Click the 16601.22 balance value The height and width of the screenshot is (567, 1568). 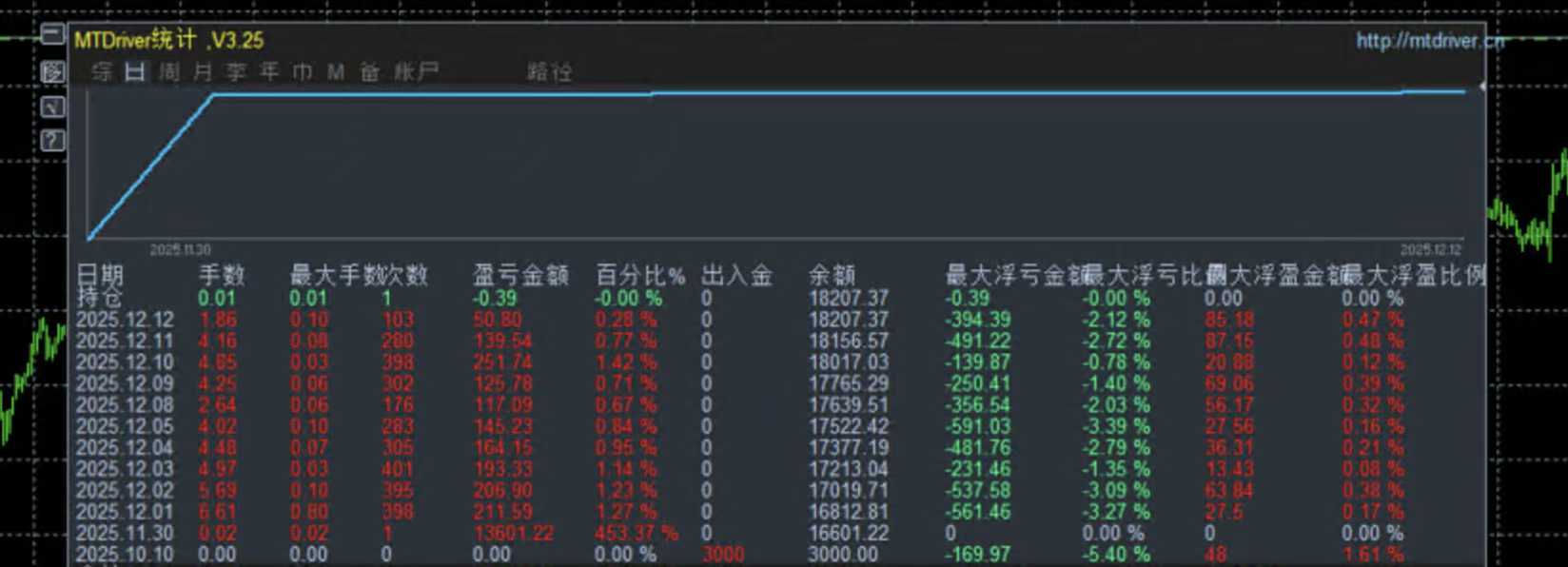coord(848,533)
